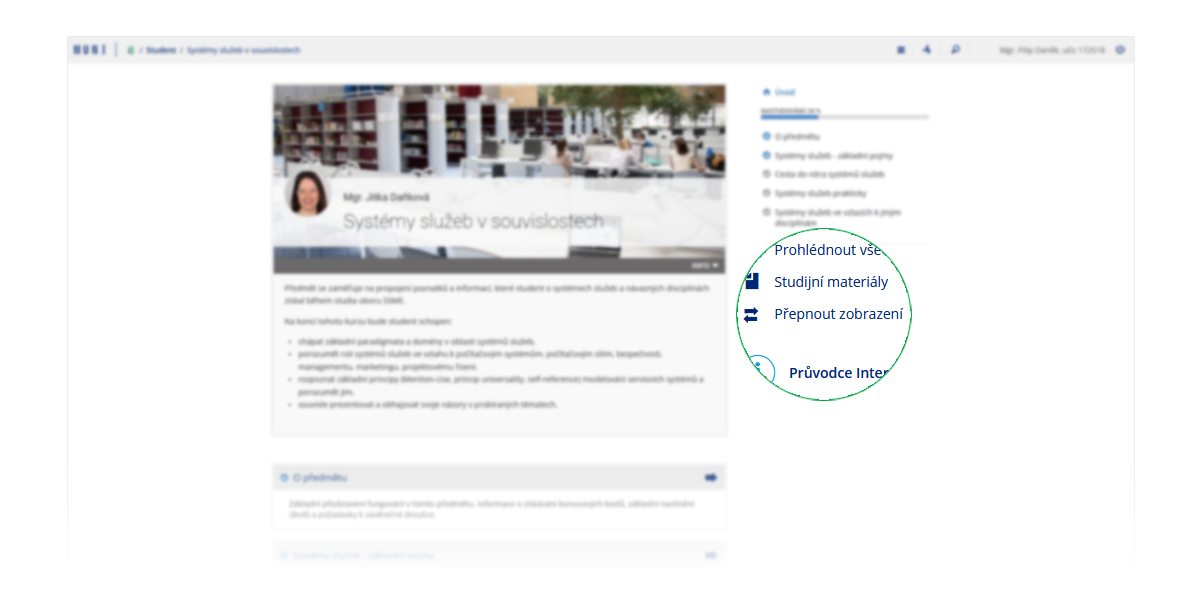Click the user name in top-right corner
The height and width of the screenshot is (600, 1200).
point(1051,50)
